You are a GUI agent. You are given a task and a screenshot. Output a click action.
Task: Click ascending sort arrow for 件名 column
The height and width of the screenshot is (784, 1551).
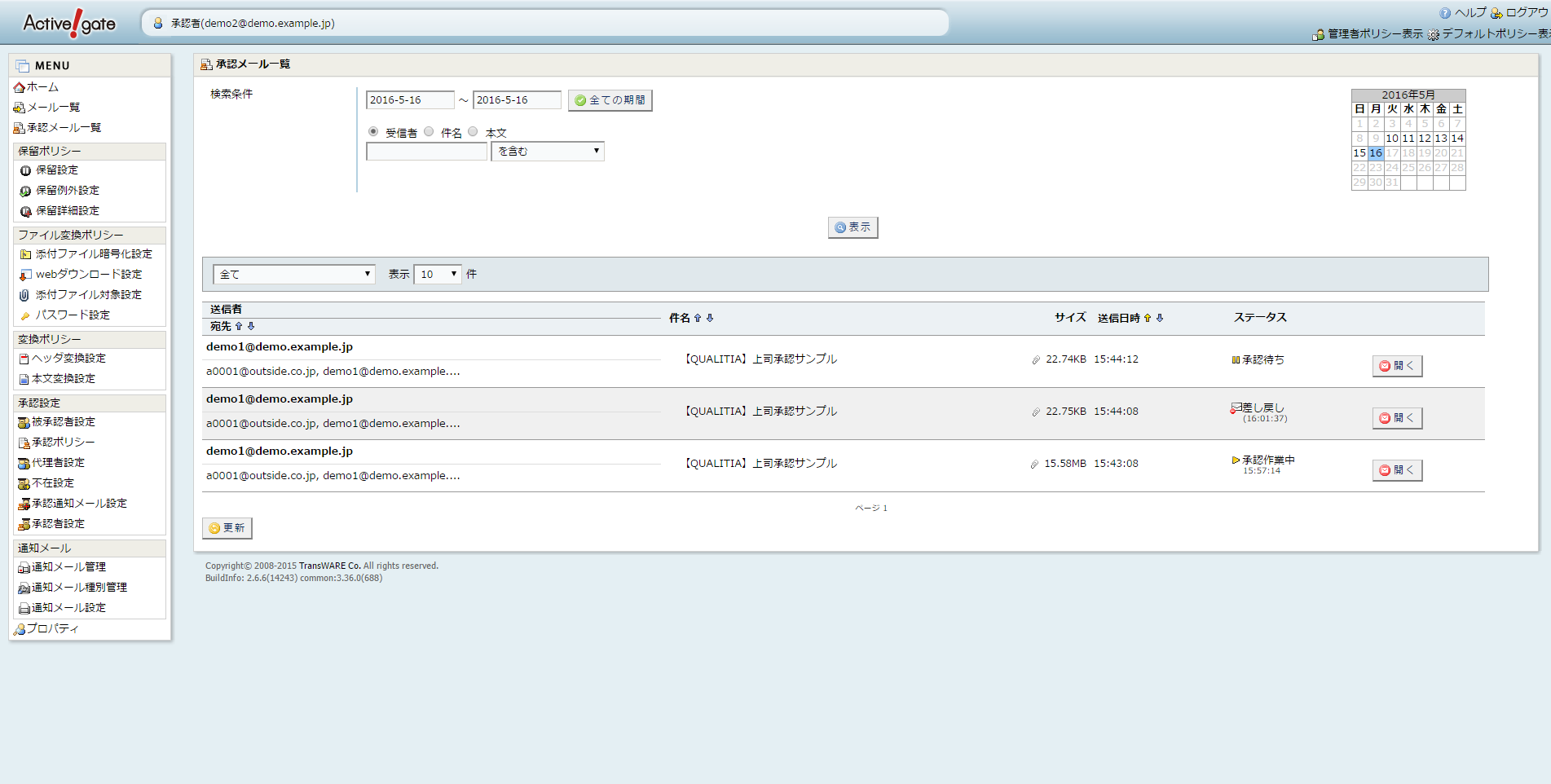[698, 319]
